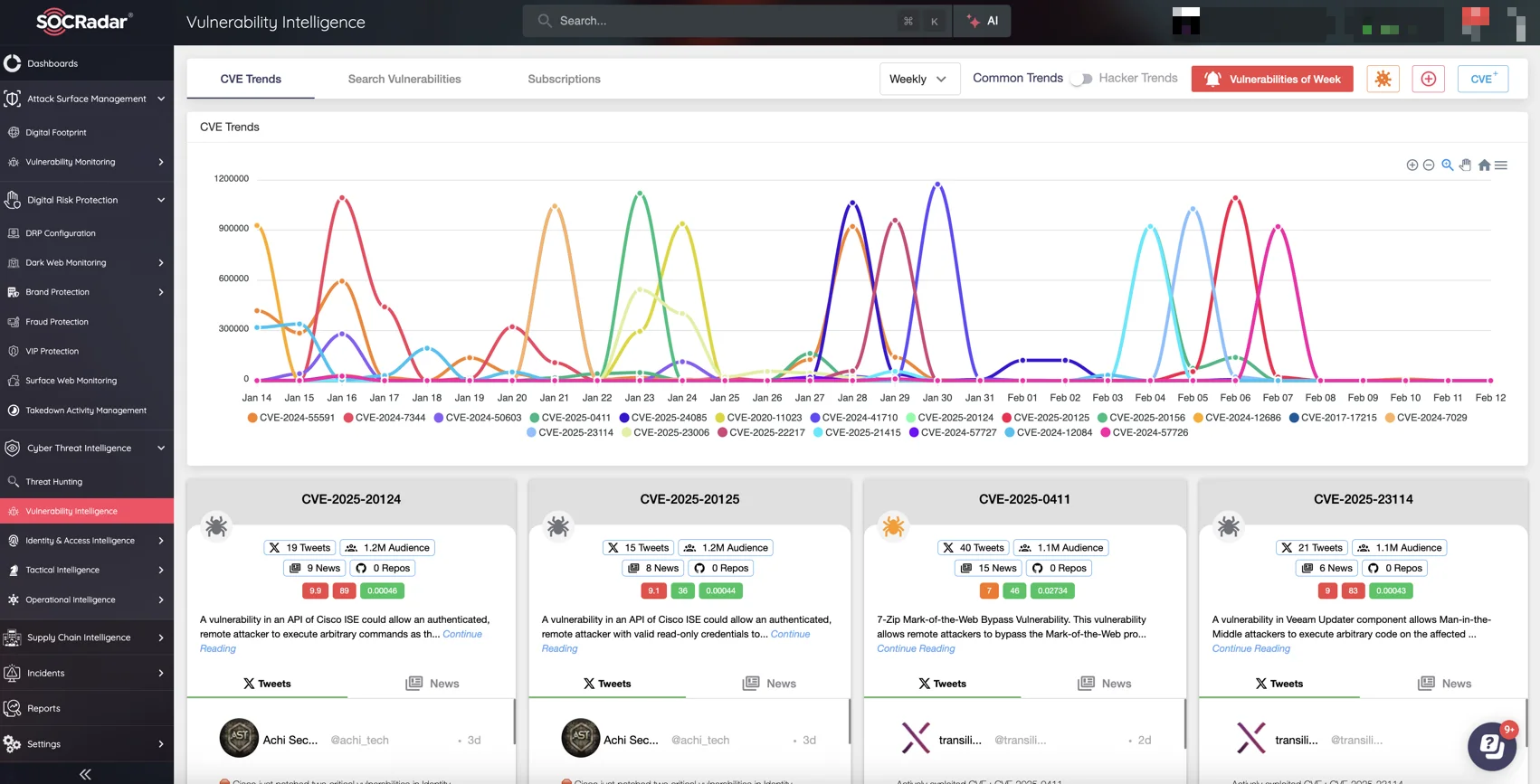The image size is (1540, 784).
Task: Reset chart zoom with home icon
Action: (1484, 165)
